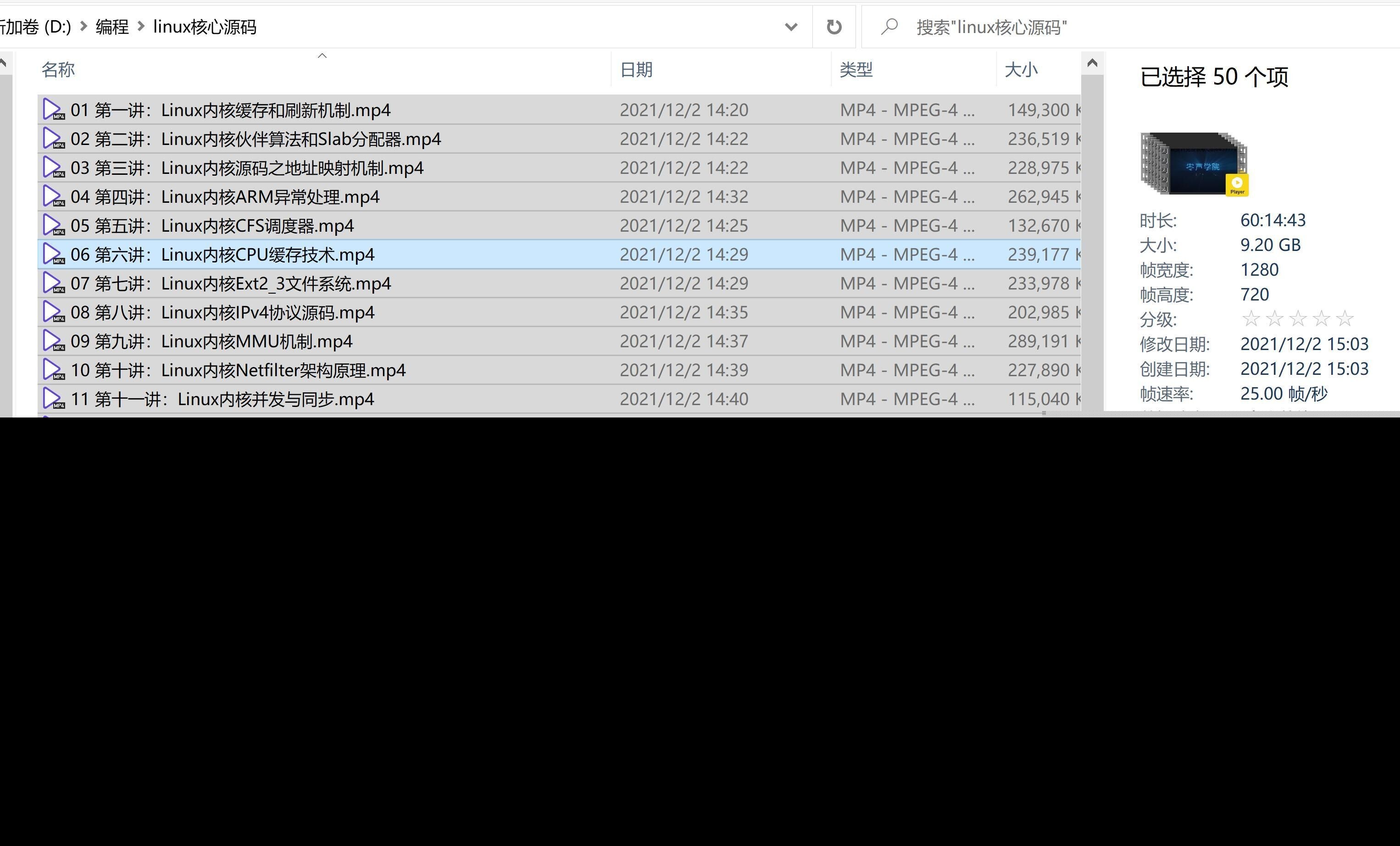1400x846 pixels.
Task: Open the address bar history dropdown
Action: point(791,27)
